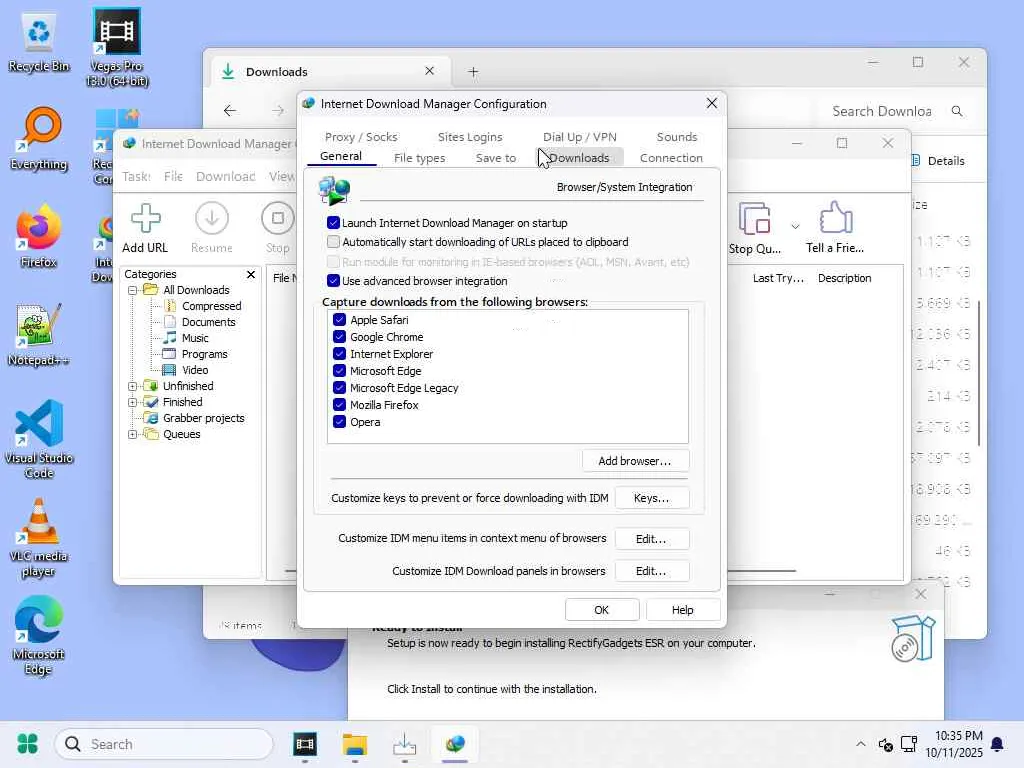
Task: Select the Vegas Pro 13.0 desktop icon
Action: pos(117,47)
